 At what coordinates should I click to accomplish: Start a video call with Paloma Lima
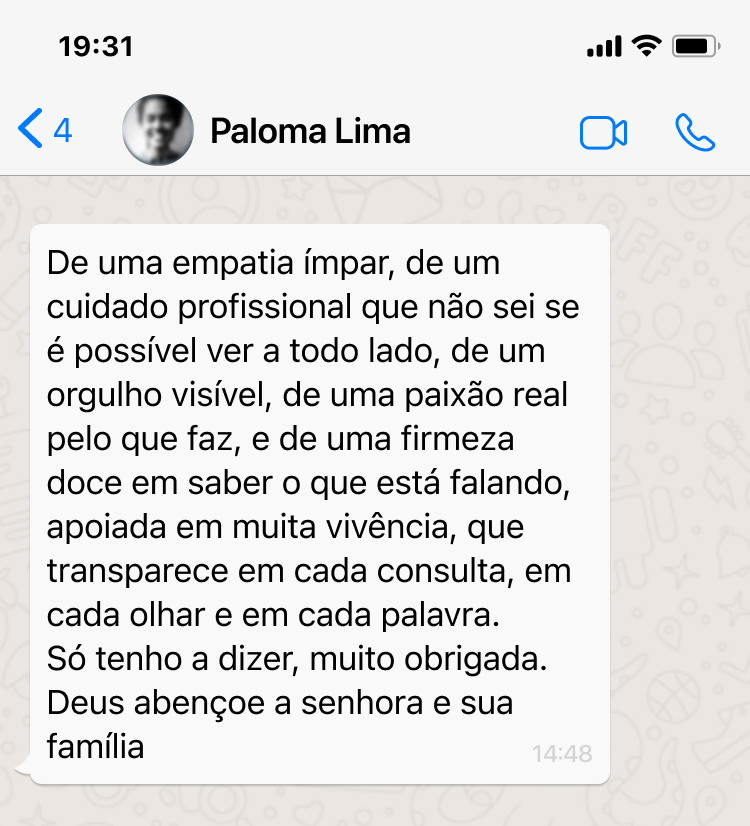[603, 132]
